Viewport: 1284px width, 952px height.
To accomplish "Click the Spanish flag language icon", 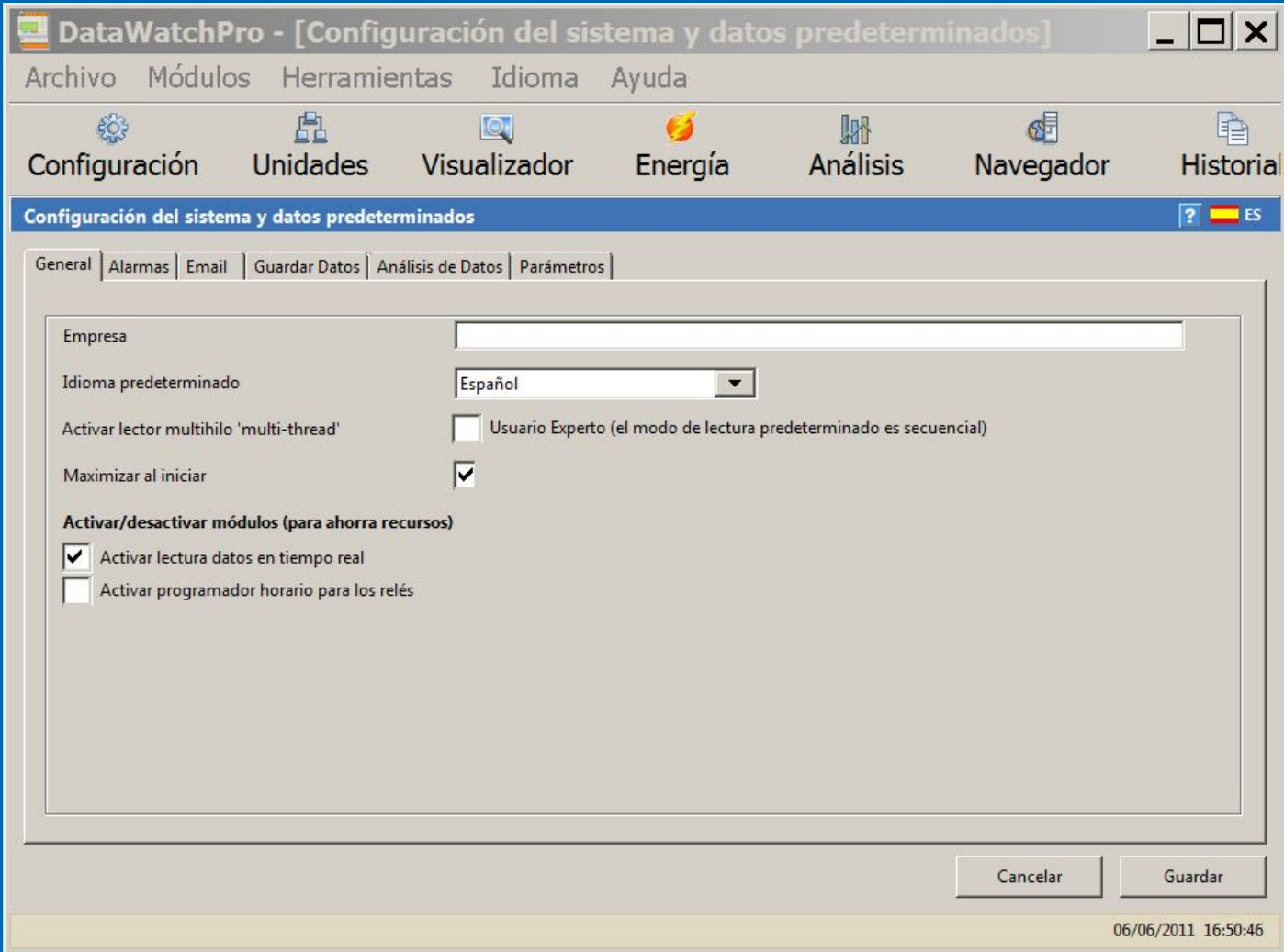I will click(1224, 215).
